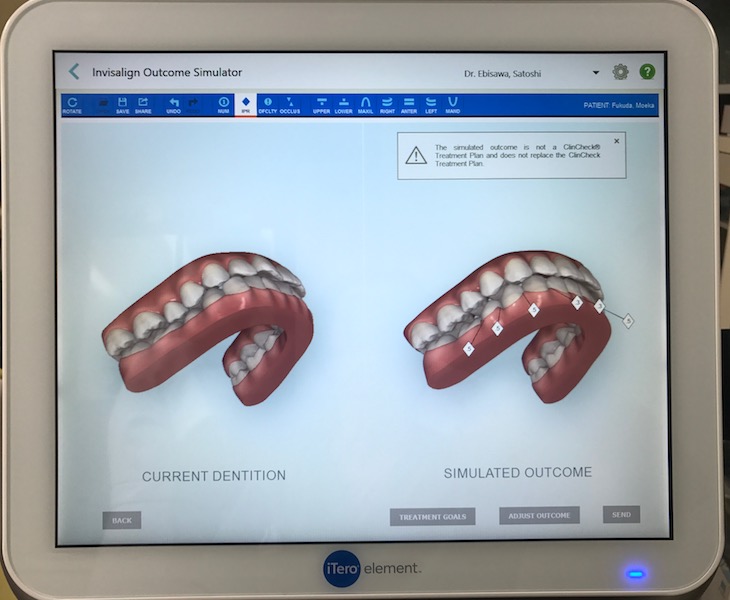The width and height of the screenshot is (730, 600).
Task: Toggle the DFCLTY difficulty indicator
Action: [x=268, y=105]
